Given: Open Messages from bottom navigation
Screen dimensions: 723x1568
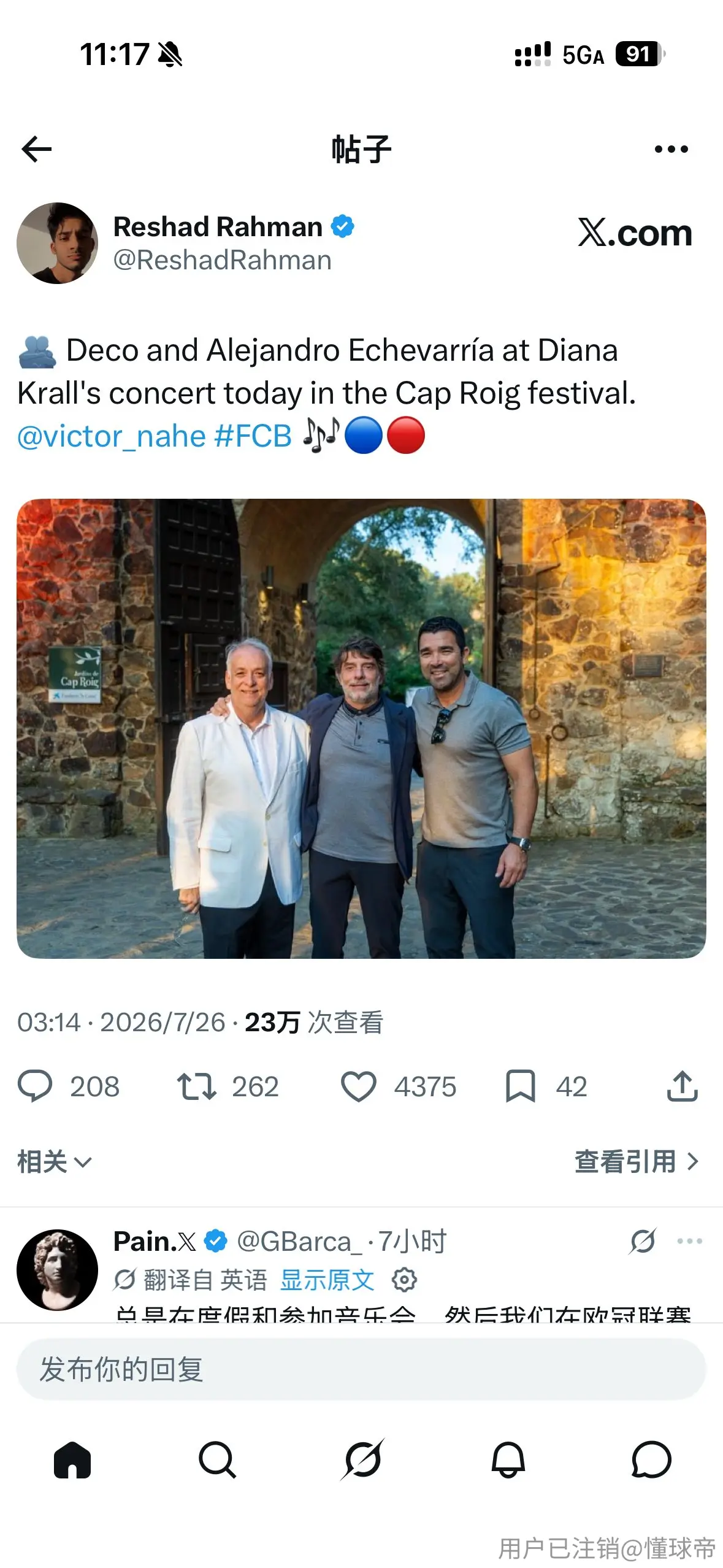Looking at the screenshot, I should [651, 1459].
